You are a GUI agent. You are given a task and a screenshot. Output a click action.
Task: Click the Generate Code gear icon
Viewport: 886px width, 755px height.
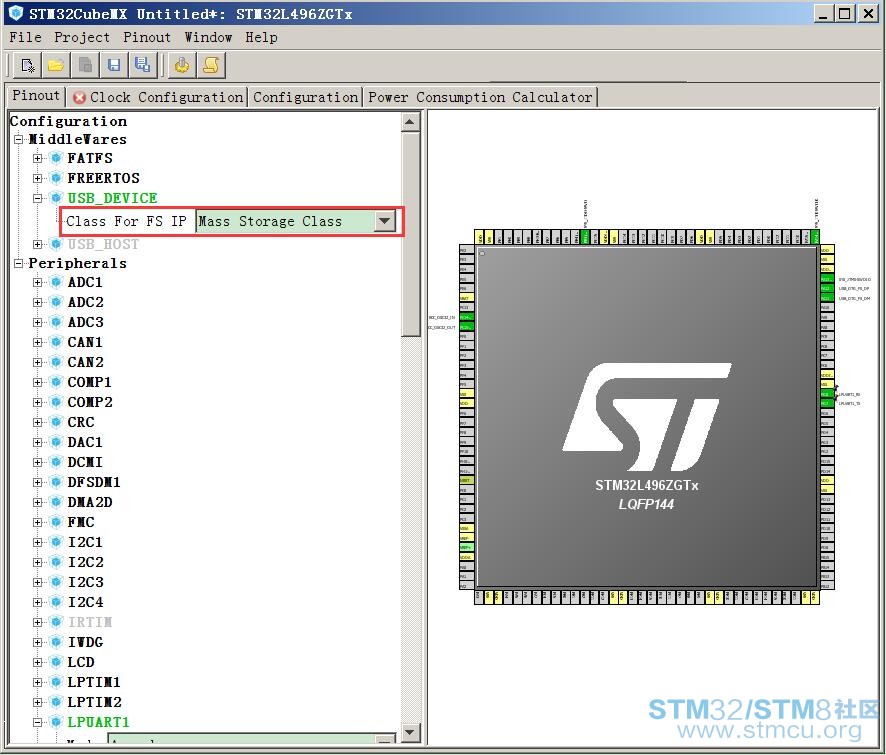[182, 66]
